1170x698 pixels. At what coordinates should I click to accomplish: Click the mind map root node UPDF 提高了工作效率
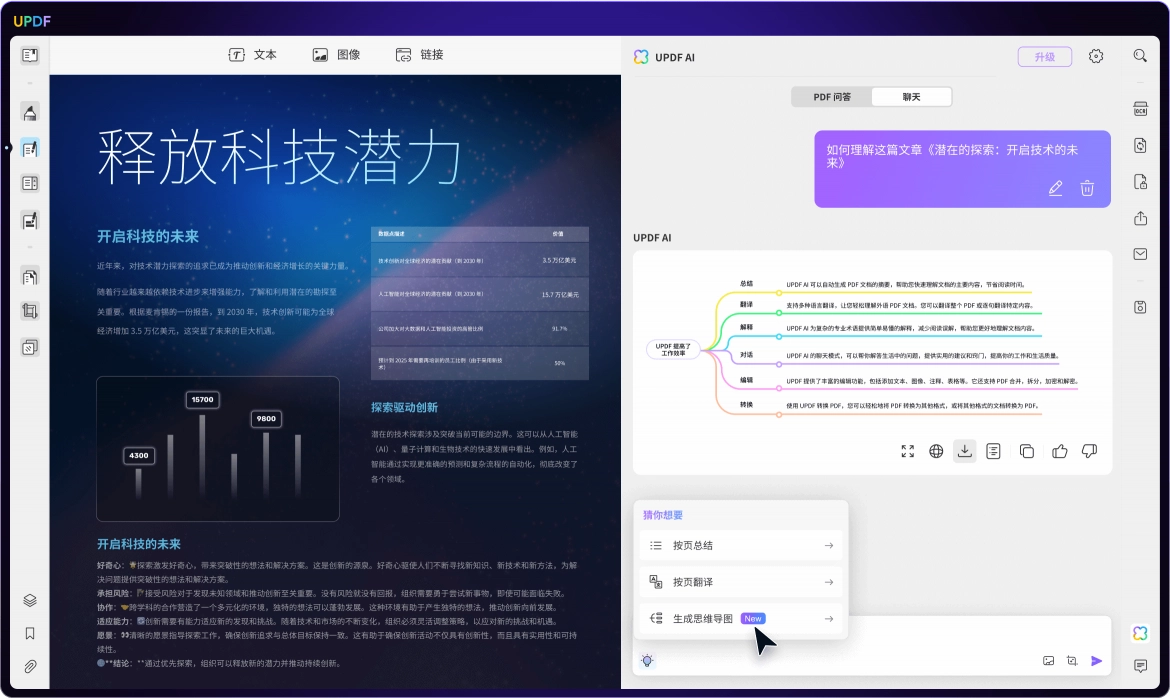(673, 349)
